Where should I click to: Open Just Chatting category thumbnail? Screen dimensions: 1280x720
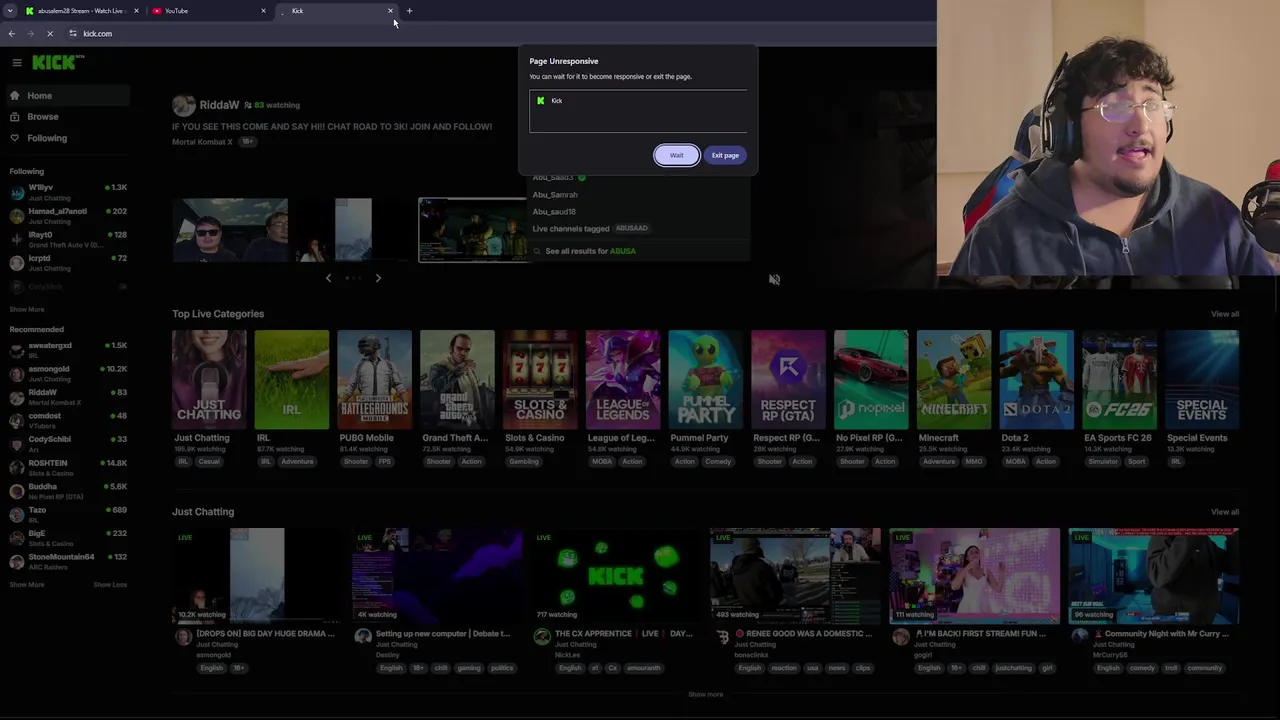pyautogui.click(x=209, y=380)
